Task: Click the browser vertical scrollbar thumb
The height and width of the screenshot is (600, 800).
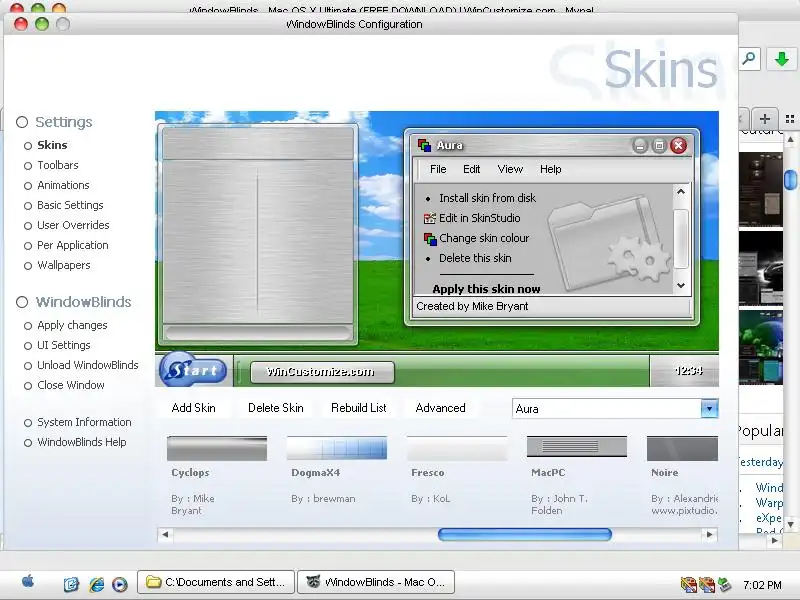Action: pos(790,179)
